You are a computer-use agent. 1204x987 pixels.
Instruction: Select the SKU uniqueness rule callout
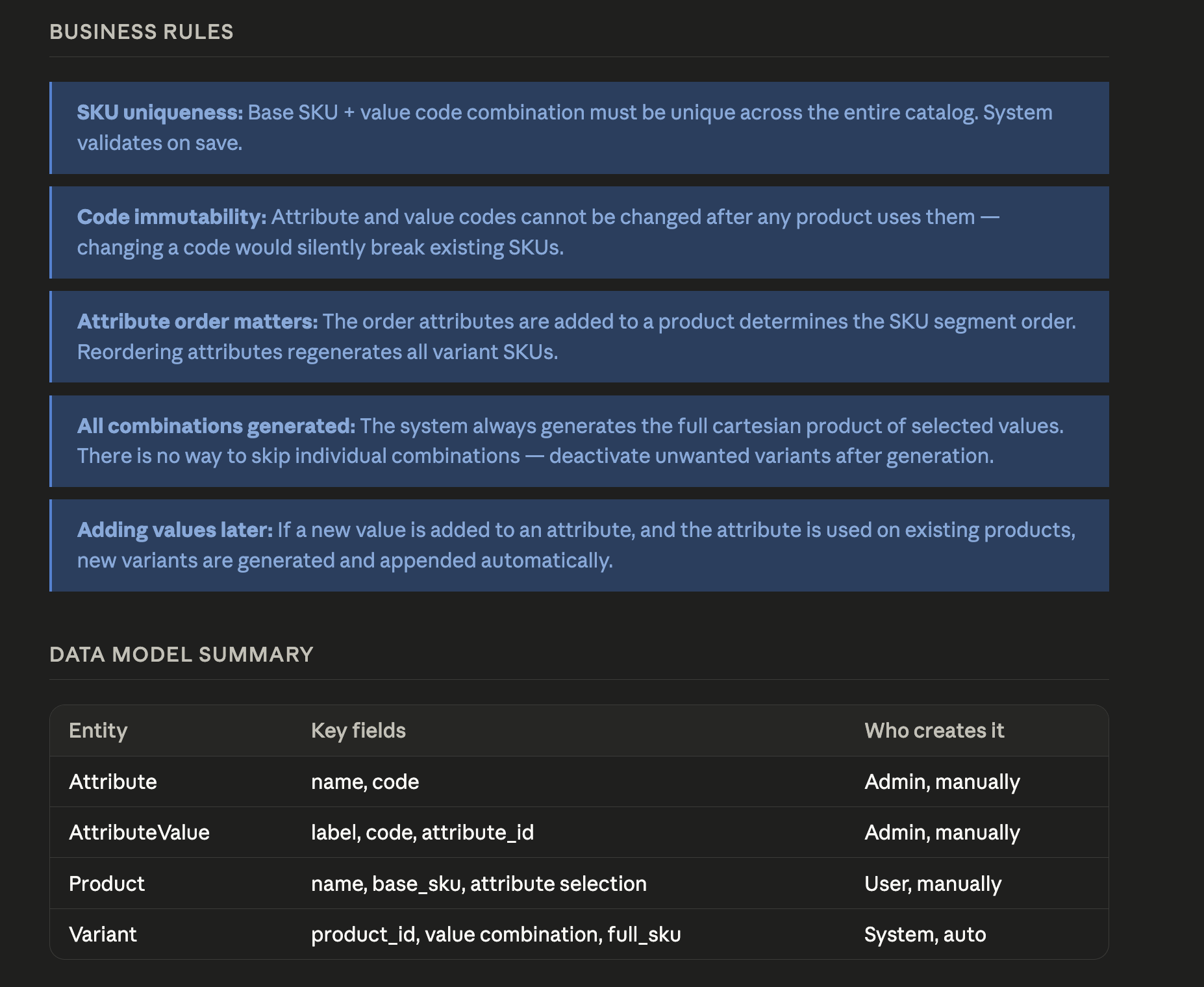click(579, 128)
